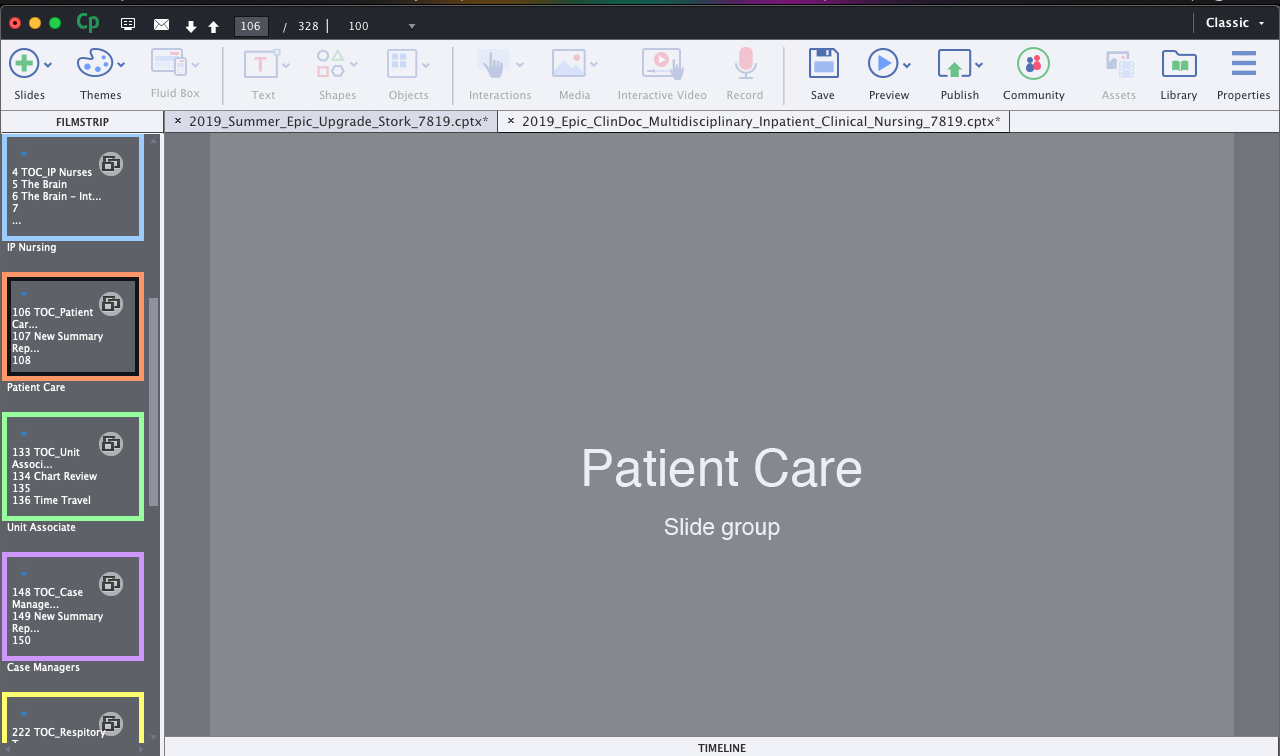Open the Themes palette icon
1280x756 pixels.
coord(95,64)
